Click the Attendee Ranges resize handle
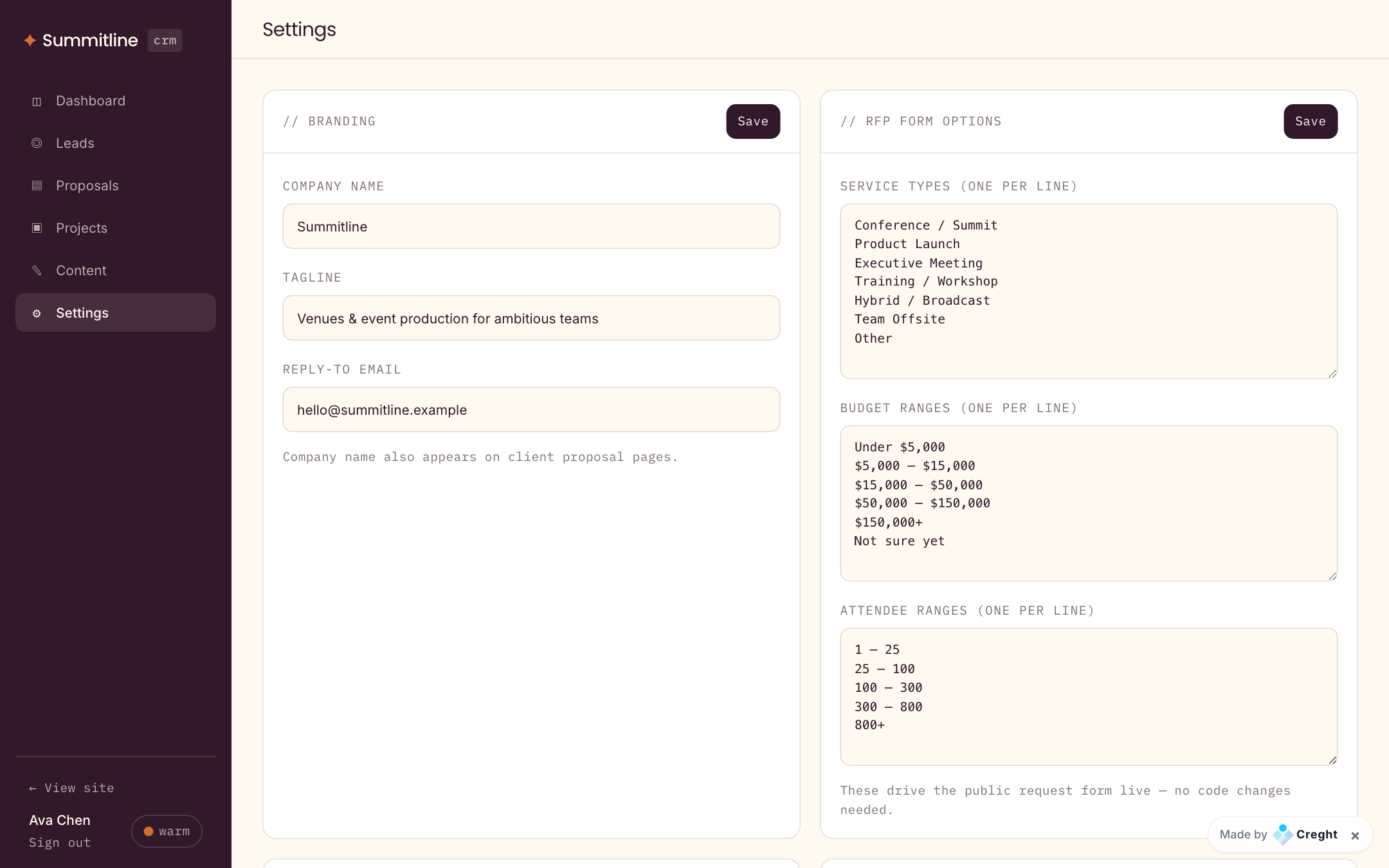Image resolution: width=1389 pixels, height=868 pixels. 1332,760
